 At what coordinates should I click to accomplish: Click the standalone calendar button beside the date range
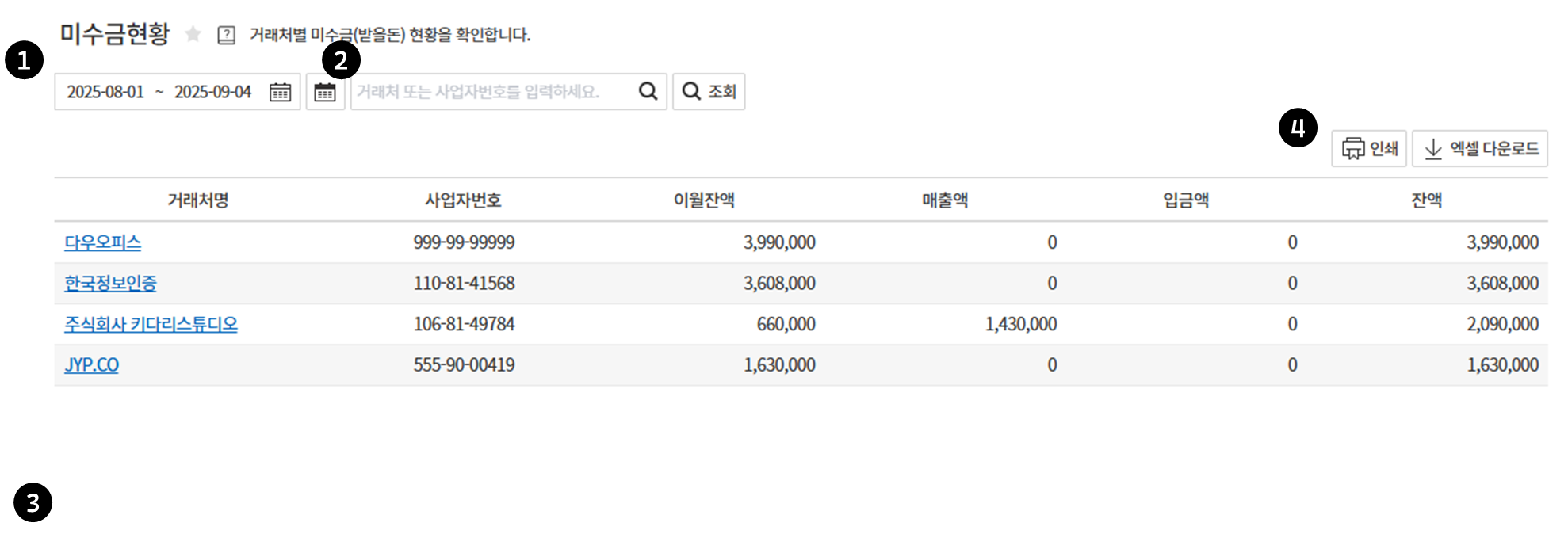(x=325, y=92)
